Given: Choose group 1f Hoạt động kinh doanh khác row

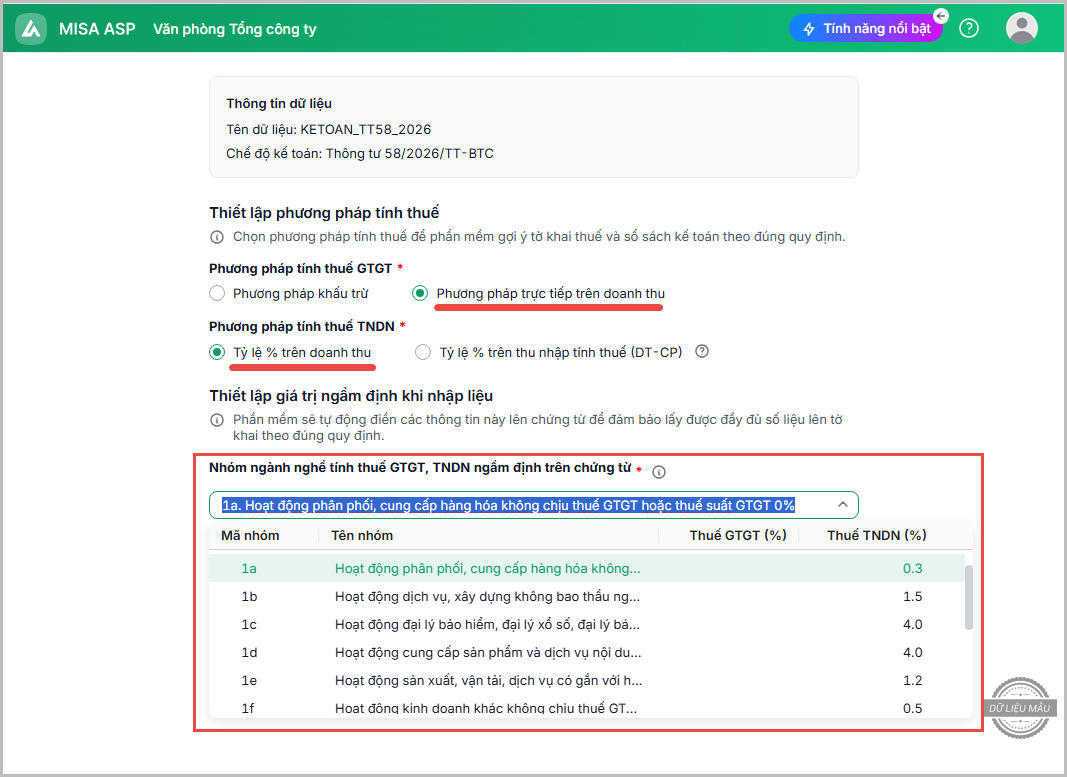Looking at the screenshot, I should 586,707.
